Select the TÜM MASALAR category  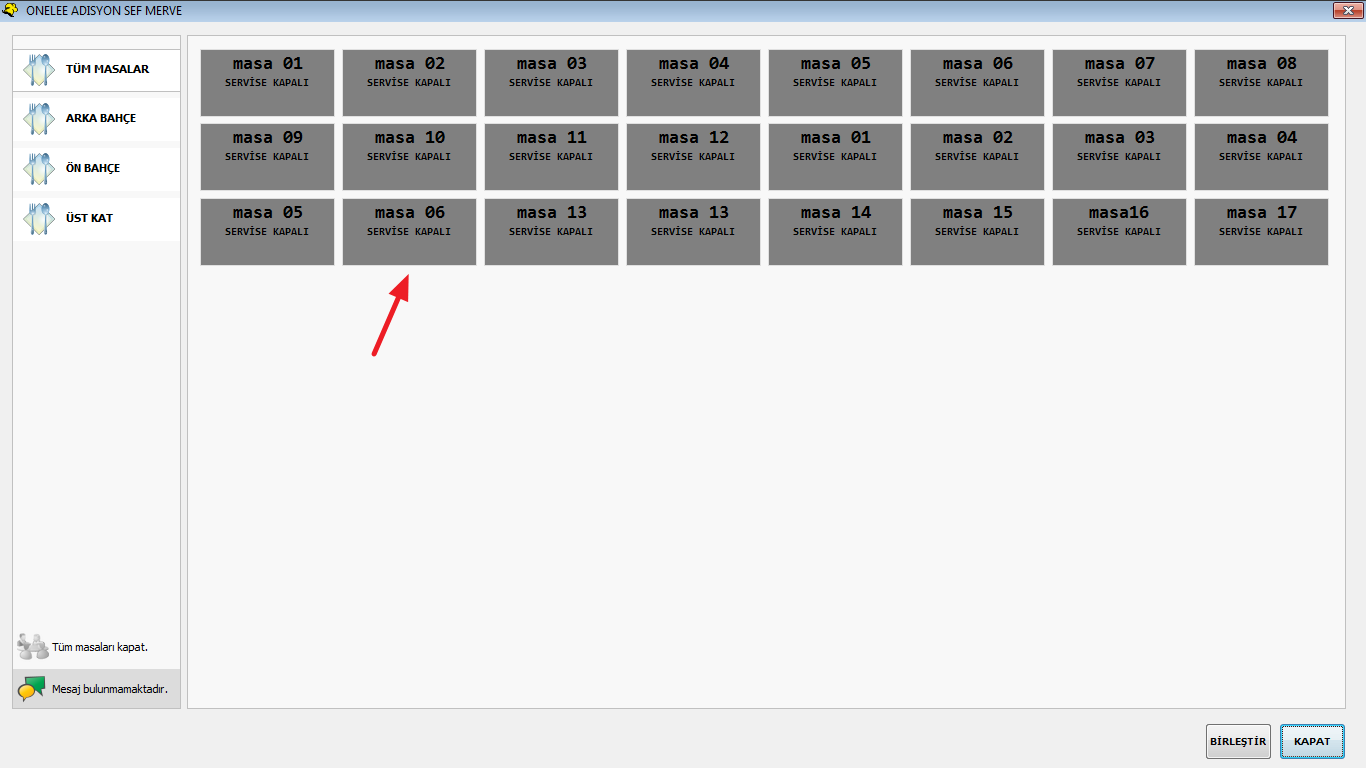pyautogui.click(x=96, y=70)
